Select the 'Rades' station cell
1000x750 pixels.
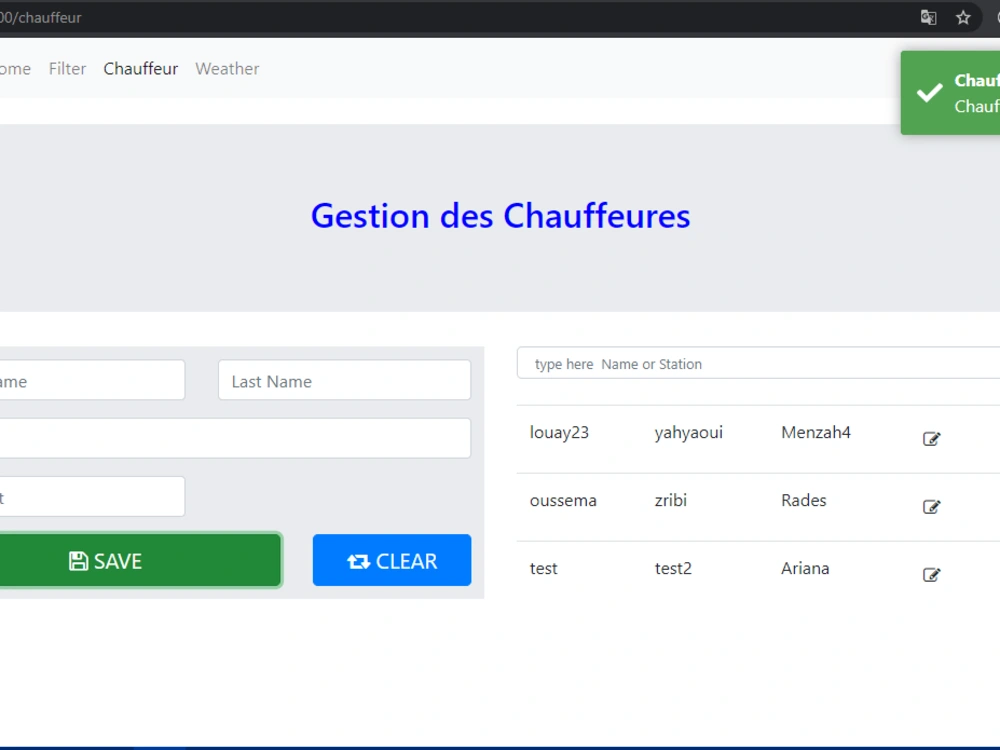coord(804,501)
